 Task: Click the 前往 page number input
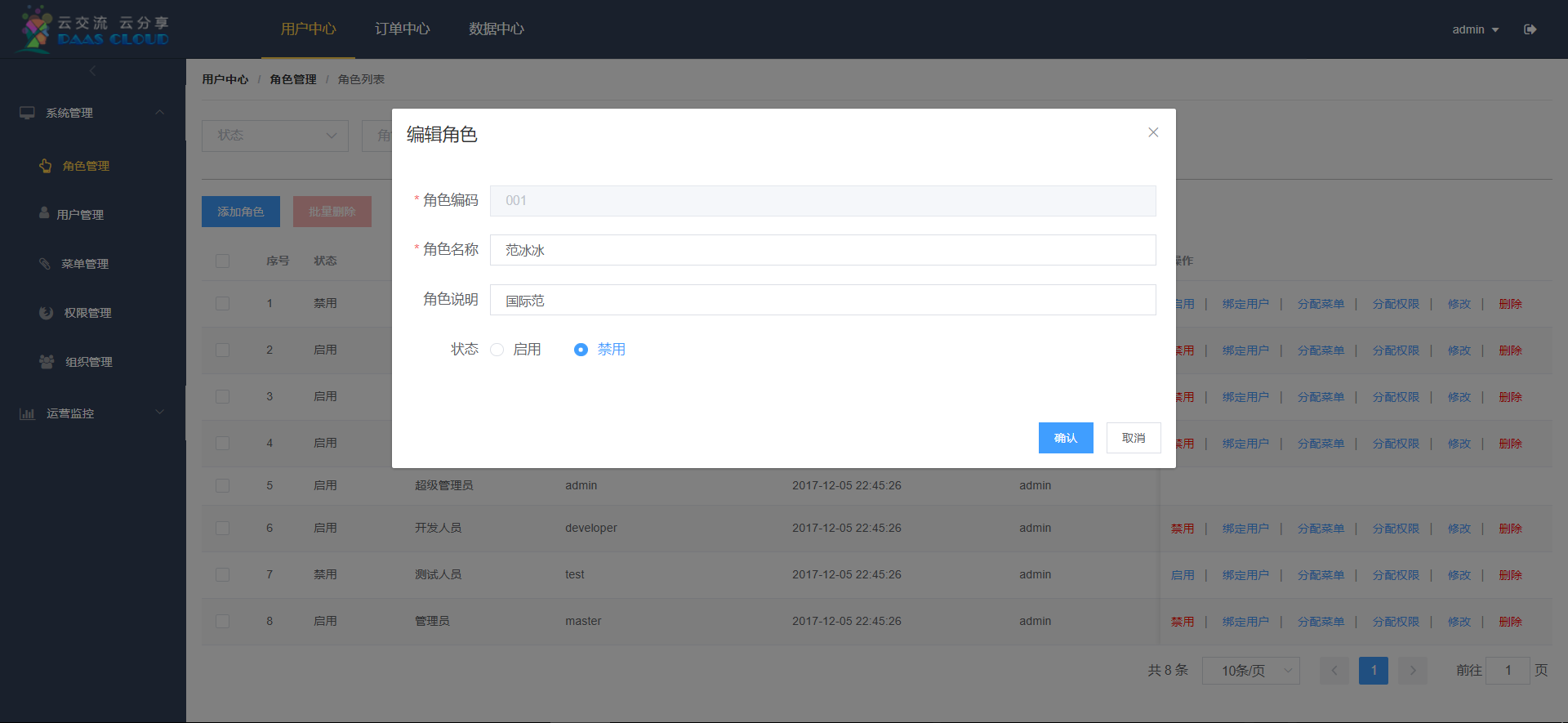click(x=1508, y=671)
